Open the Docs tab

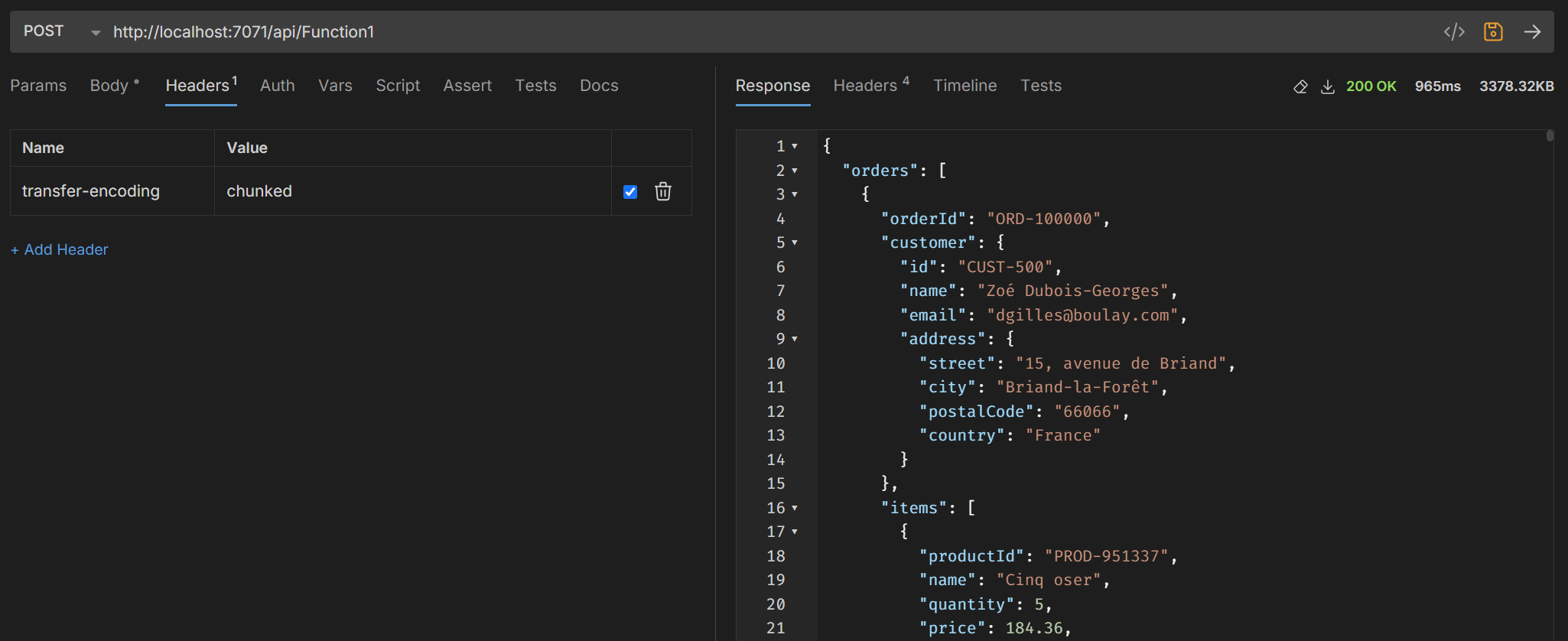tap(599, 86)
